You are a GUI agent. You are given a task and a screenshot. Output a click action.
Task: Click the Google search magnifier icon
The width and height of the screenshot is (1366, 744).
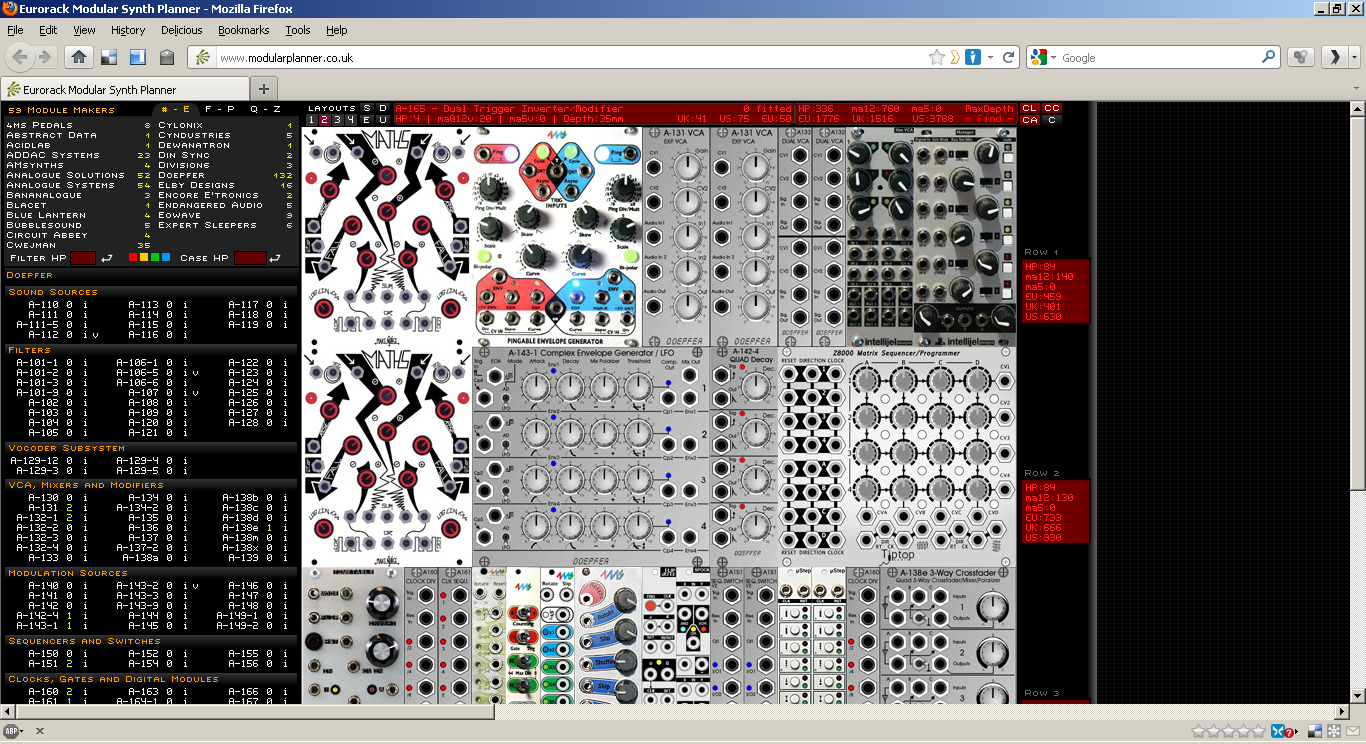point(1268,57)
